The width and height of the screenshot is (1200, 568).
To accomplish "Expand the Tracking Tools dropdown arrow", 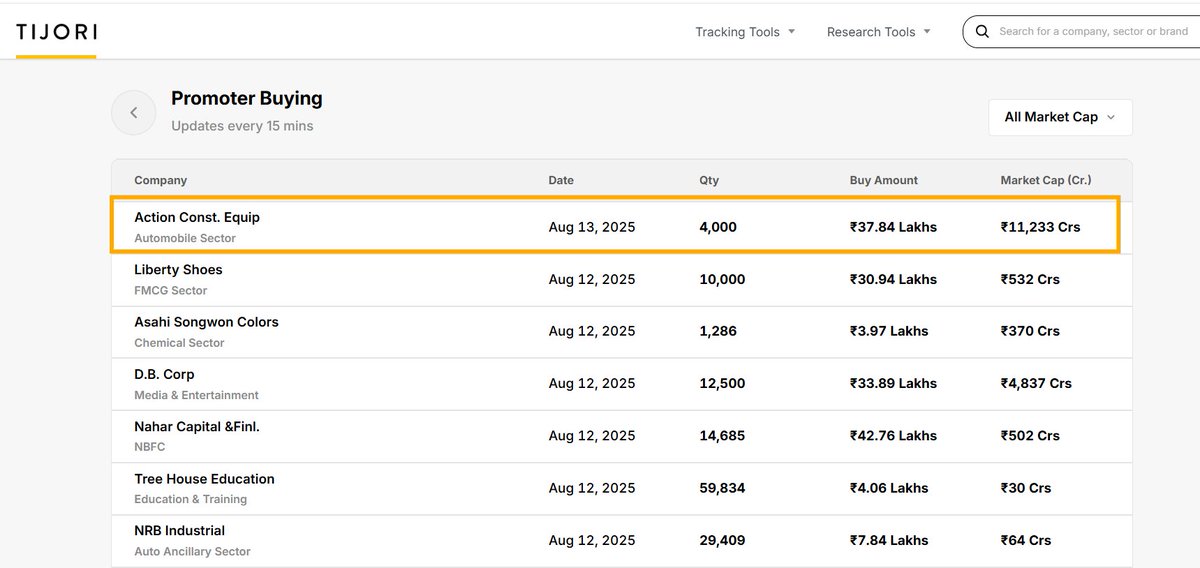I will coord(791,32).
